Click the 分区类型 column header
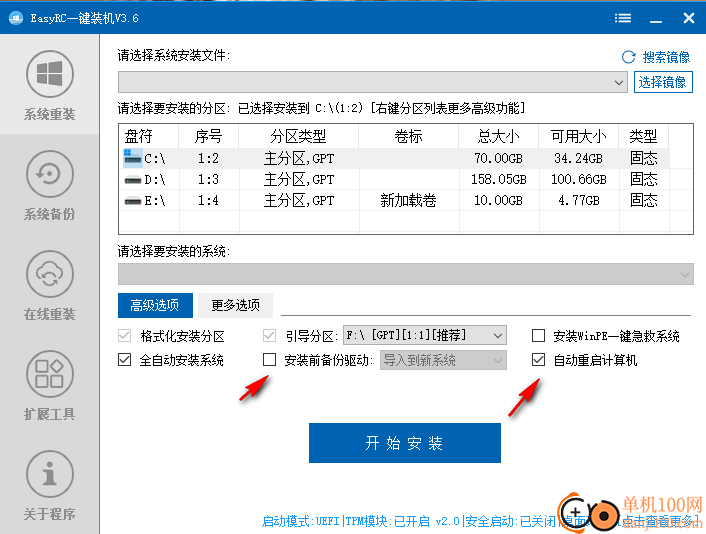The width and height of the screenshot is (706, 534). (x=299, y=136)
